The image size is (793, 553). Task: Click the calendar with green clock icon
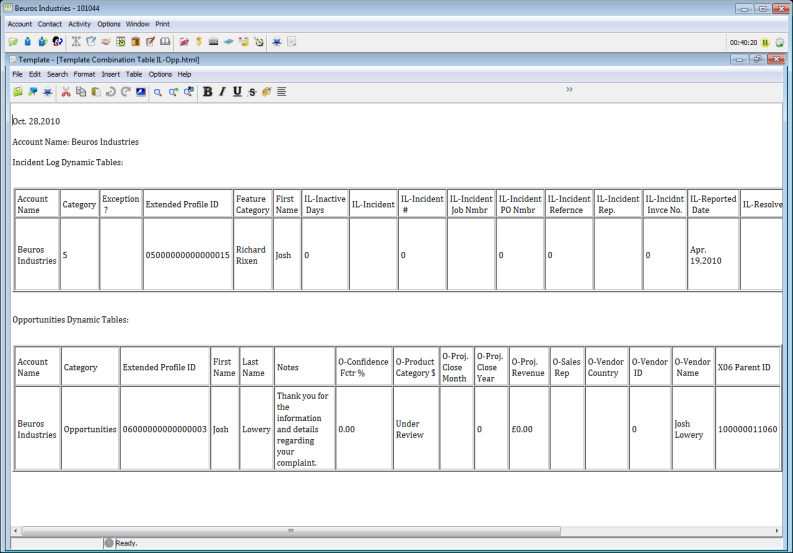[x=120, y=42]
